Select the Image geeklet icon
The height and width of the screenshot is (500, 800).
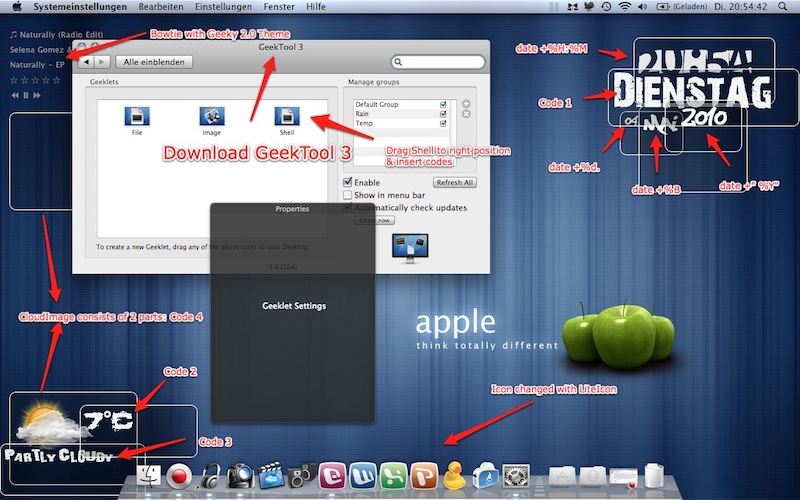[x=212, y=117]
